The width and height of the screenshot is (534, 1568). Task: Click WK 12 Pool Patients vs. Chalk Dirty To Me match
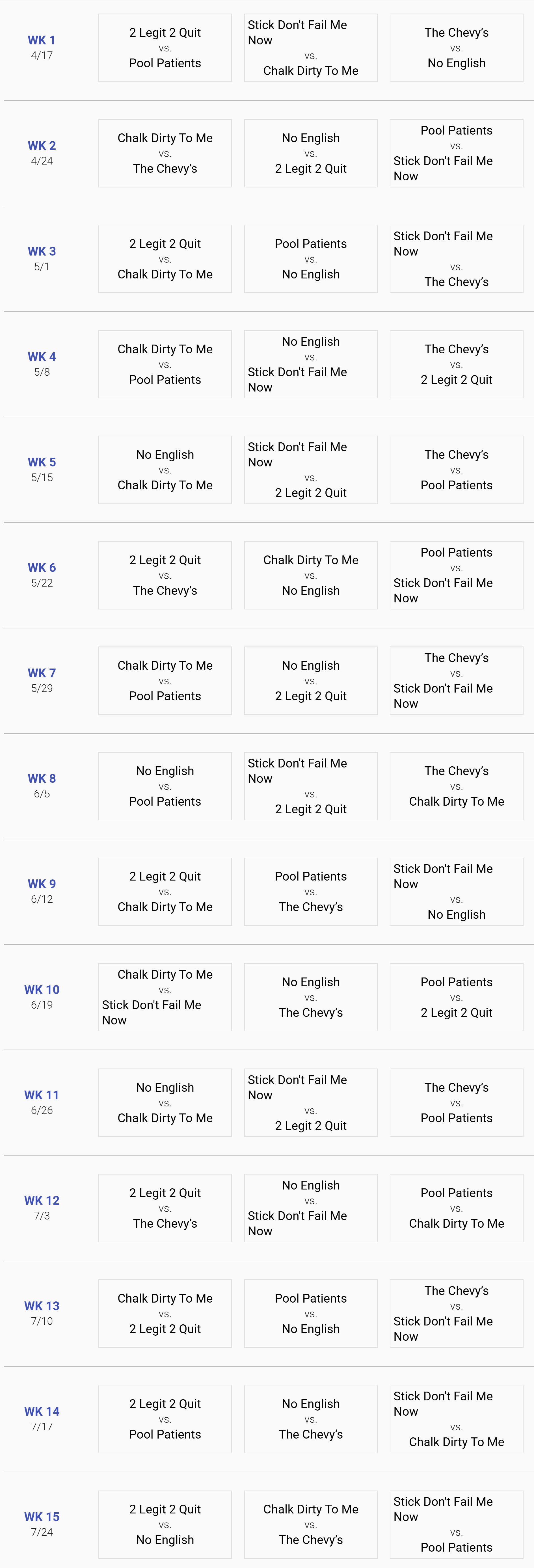click(456, 1208)
